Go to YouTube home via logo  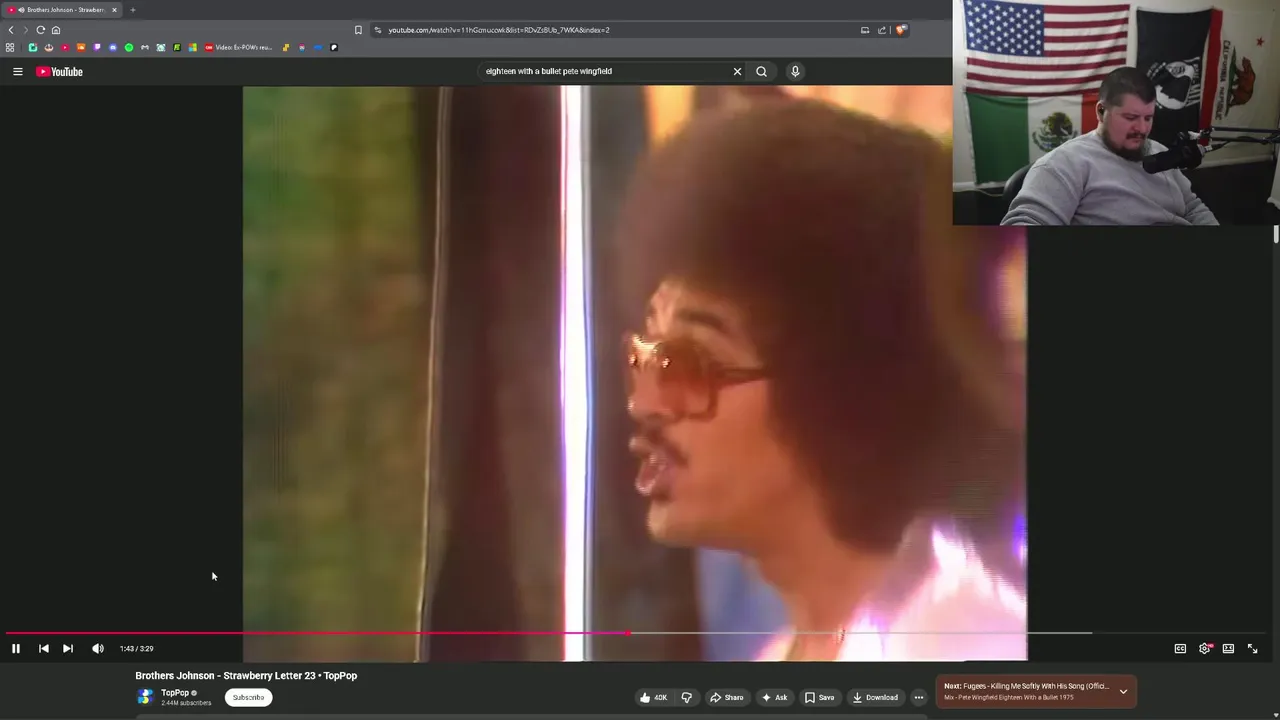(60, 71)
